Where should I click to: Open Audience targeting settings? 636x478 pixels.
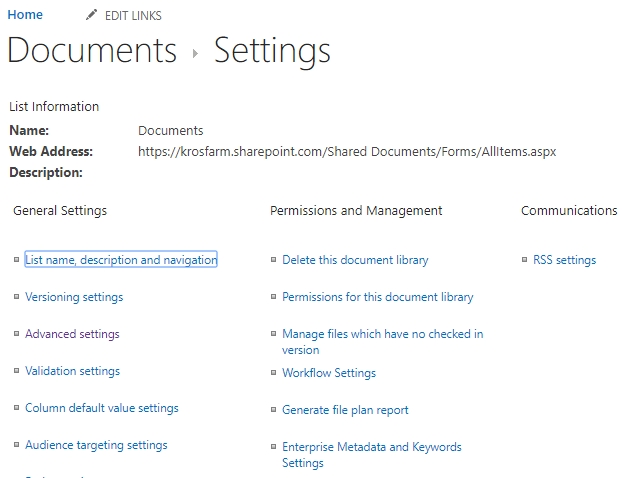point(96,445)
